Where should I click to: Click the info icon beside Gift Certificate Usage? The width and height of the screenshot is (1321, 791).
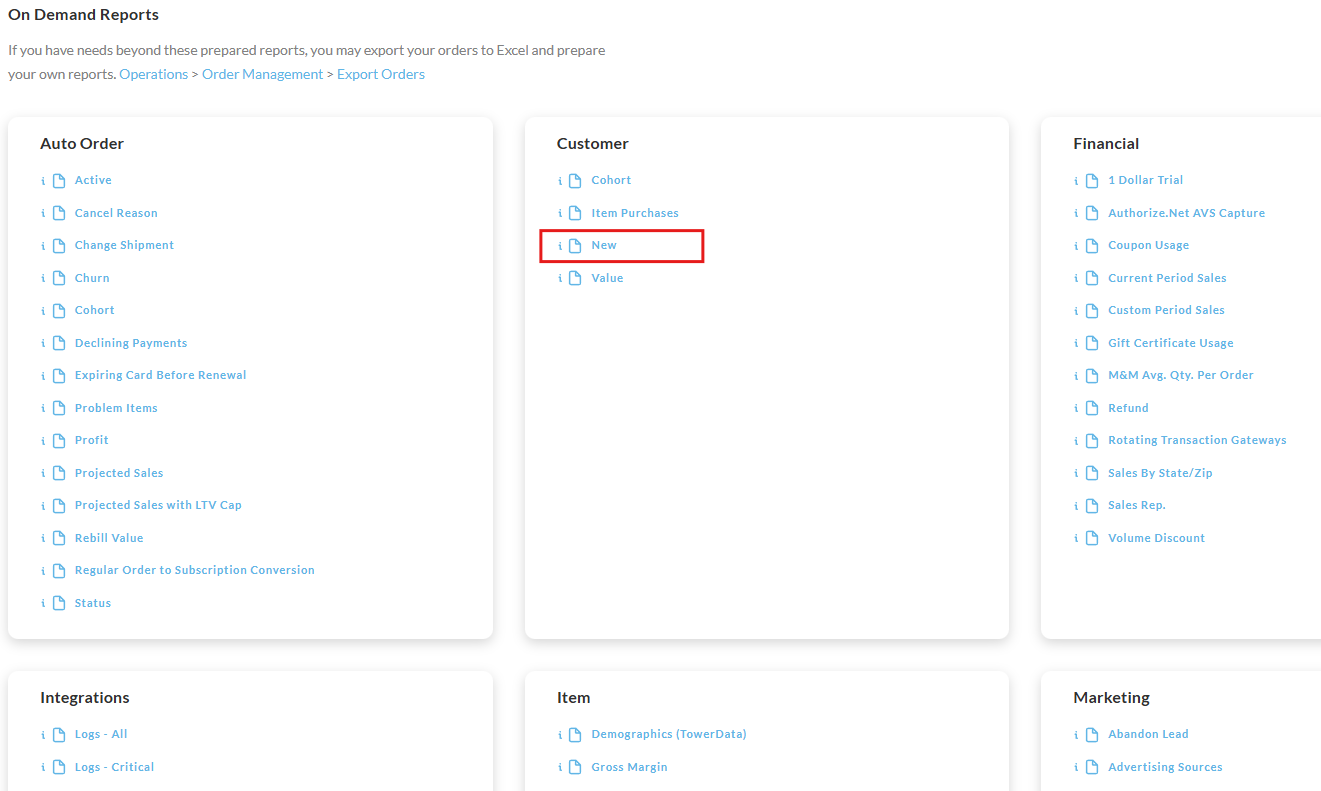(1077, 344)
